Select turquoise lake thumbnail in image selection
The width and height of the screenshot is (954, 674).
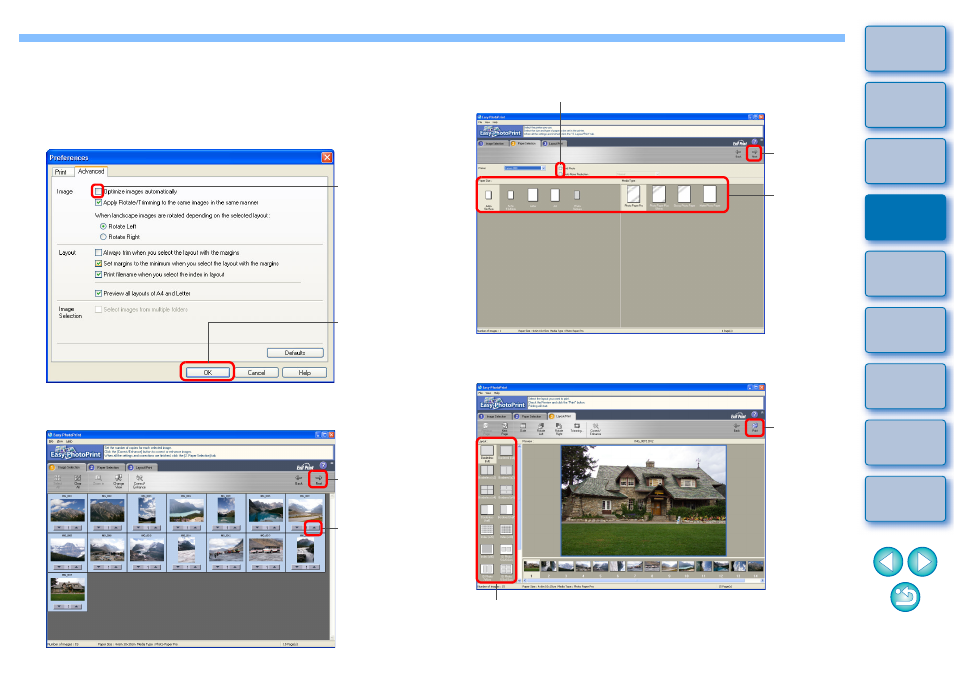point(265,510)
